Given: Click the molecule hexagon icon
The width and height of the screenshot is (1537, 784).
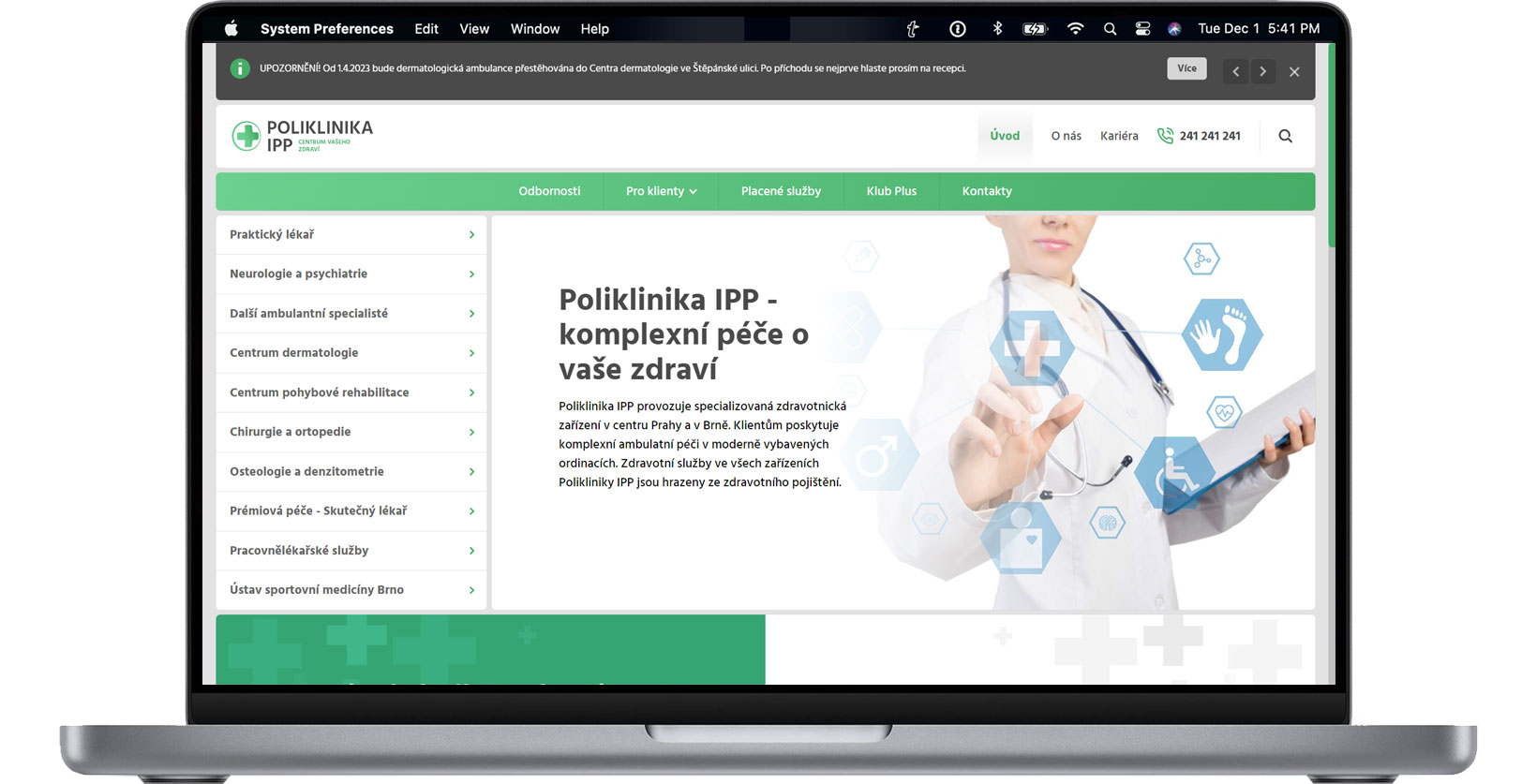Looking at the screenshot, I should pos(1201,259).
